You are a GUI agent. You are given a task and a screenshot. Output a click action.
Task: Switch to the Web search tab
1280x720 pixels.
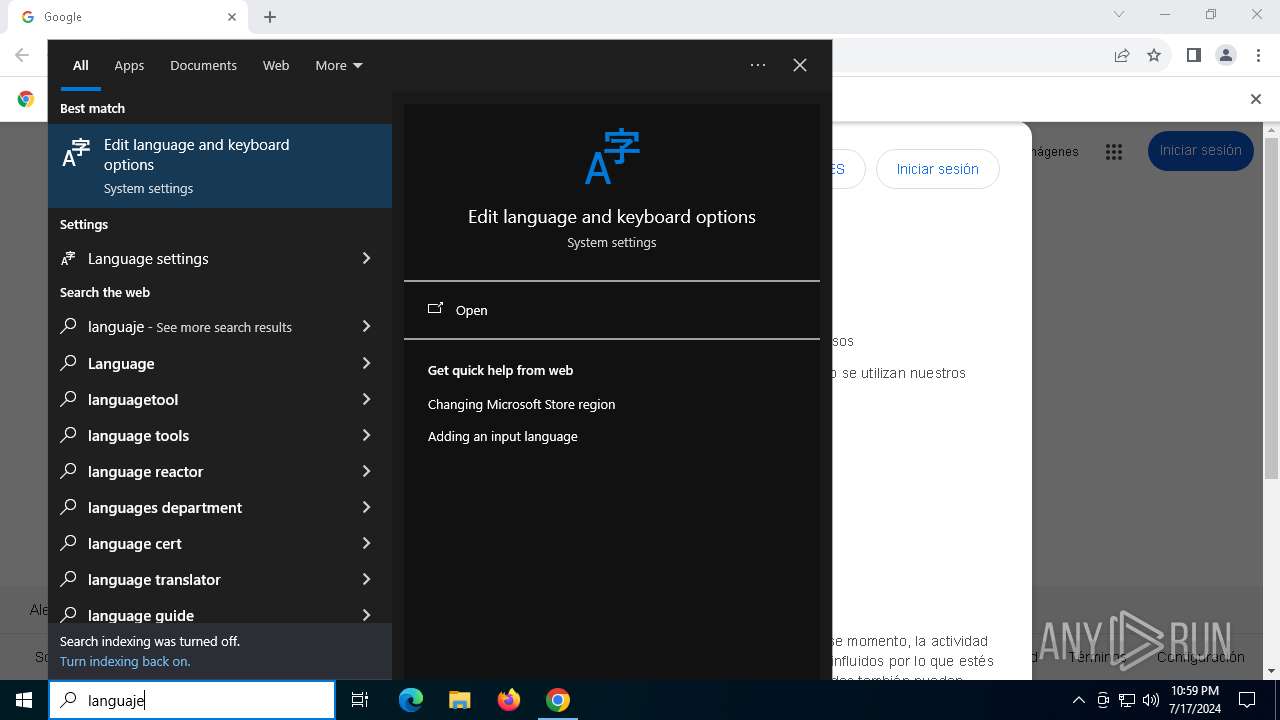click(276, 65)
